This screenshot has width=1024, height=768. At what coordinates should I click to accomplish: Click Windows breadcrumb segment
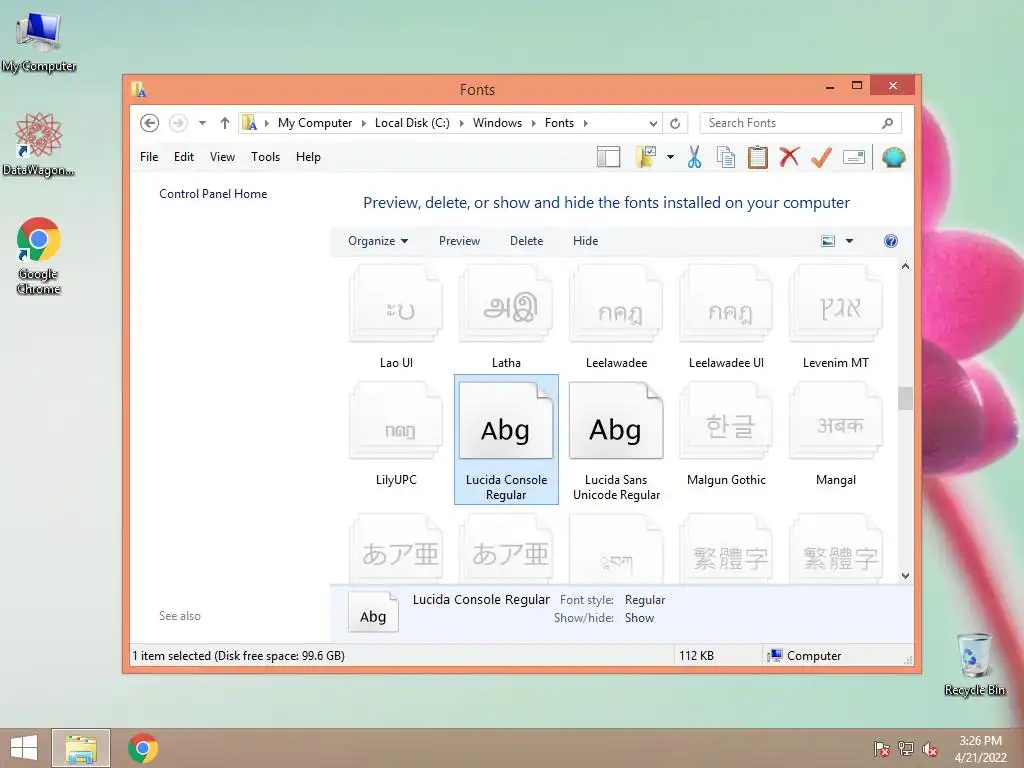click(x=497, y=123)
